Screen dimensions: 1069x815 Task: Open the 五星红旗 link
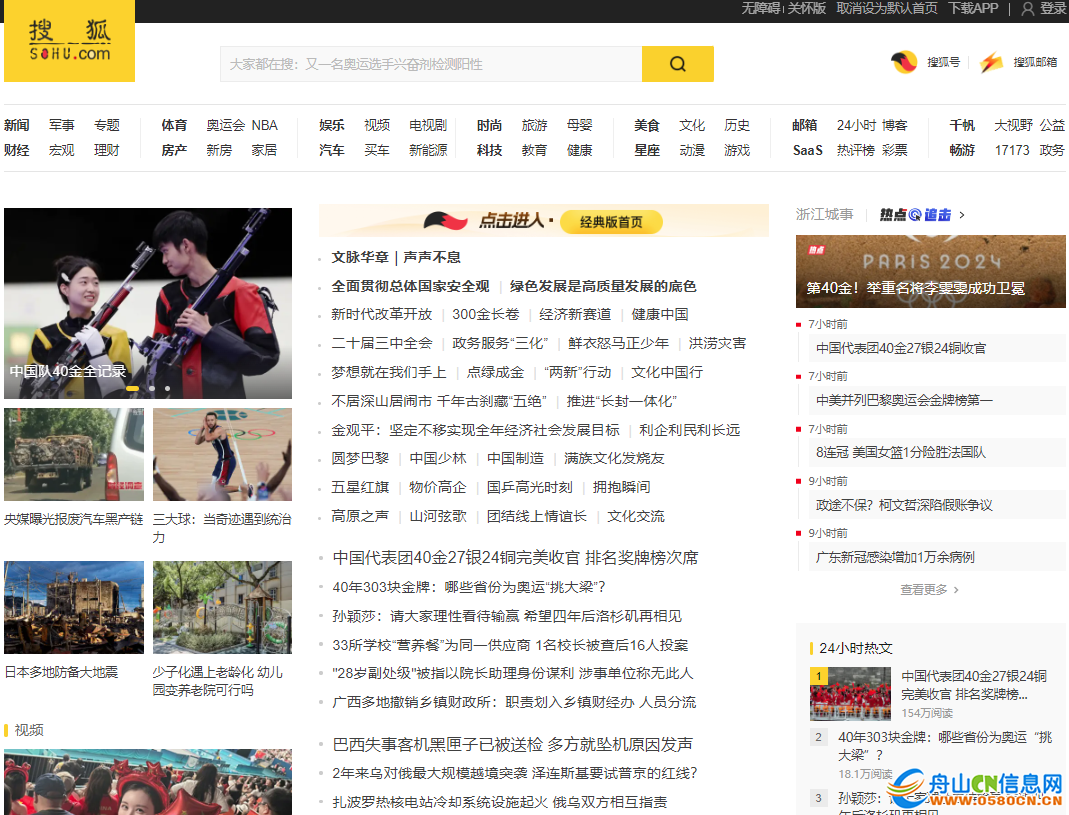click(x=360, y=487)
